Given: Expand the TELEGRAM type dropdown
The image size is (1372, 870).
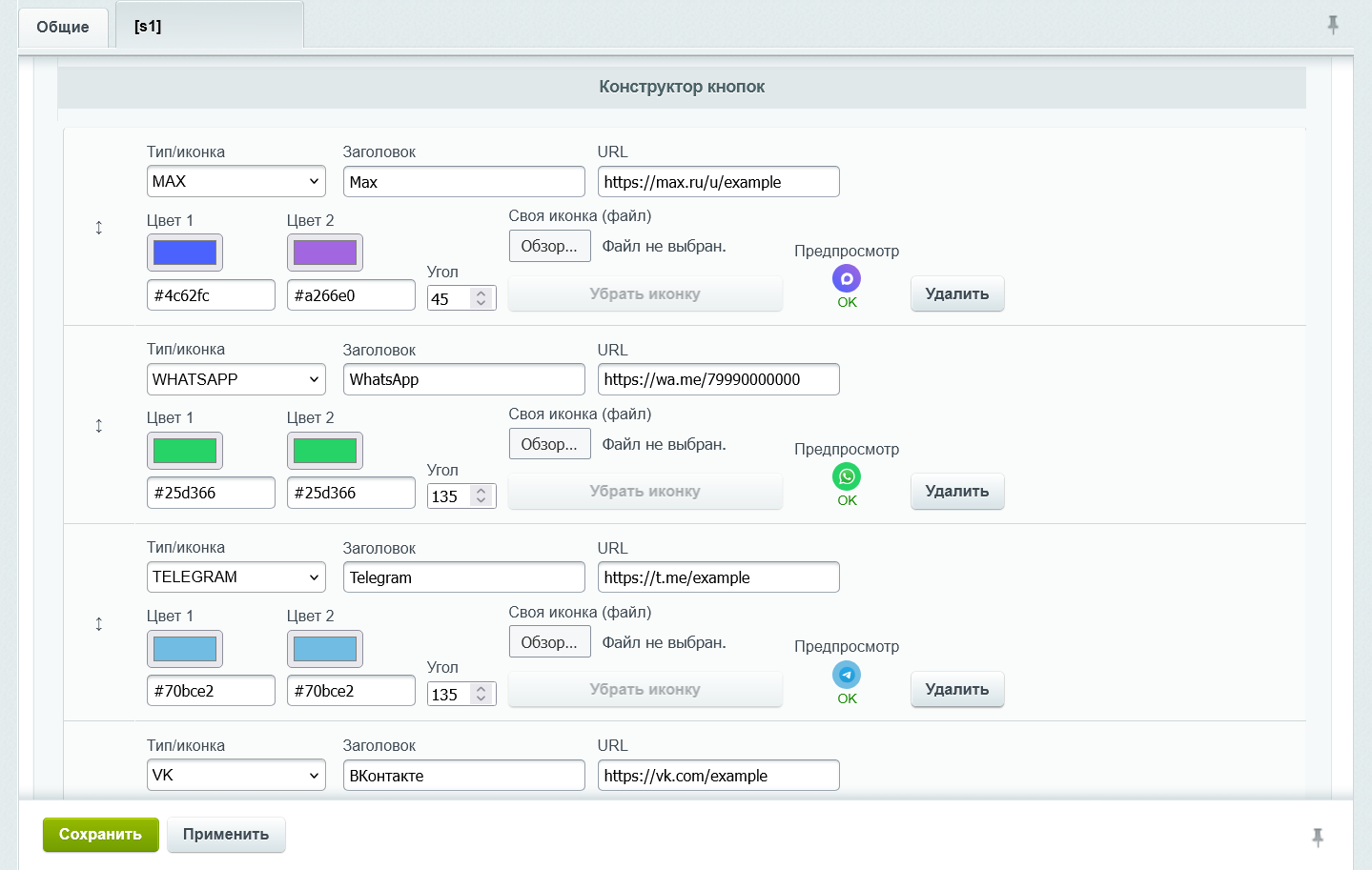Looking at the screenshot, I should click(235, 577).
